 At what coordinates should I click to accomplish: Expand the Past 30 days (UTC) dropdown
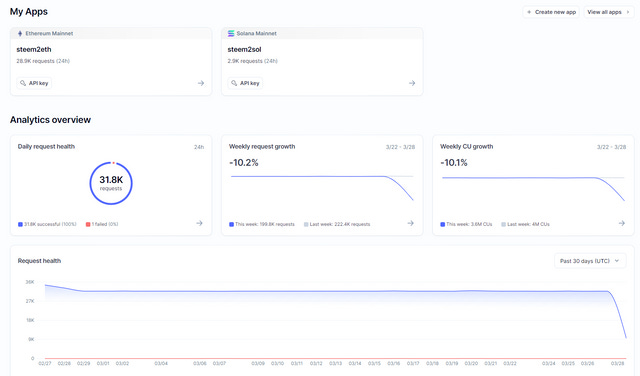pos(590,261)
